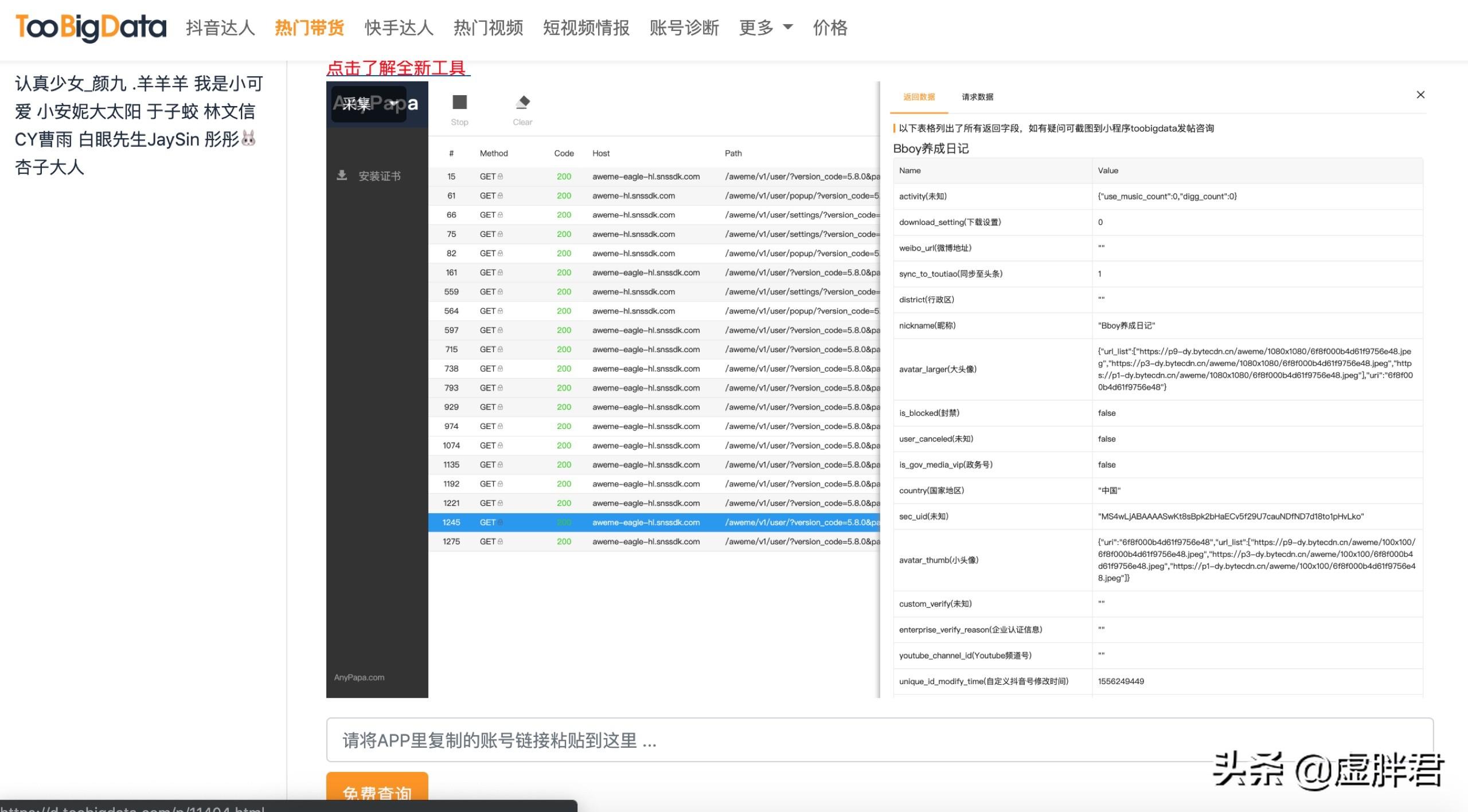Select request row number 715
Viewport: 1468px width, 812px height.
click(x=654, y=349)
